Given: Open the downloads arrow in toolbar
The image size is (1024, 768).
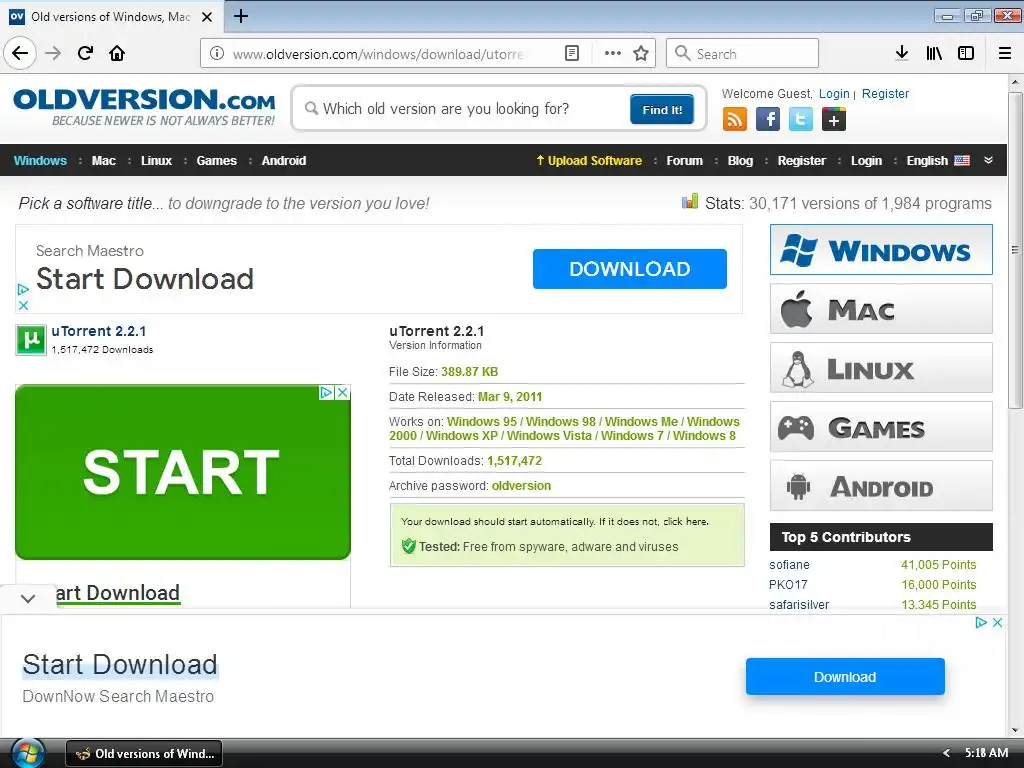Looking at the screenshot, I should click(x=902, y=53).
